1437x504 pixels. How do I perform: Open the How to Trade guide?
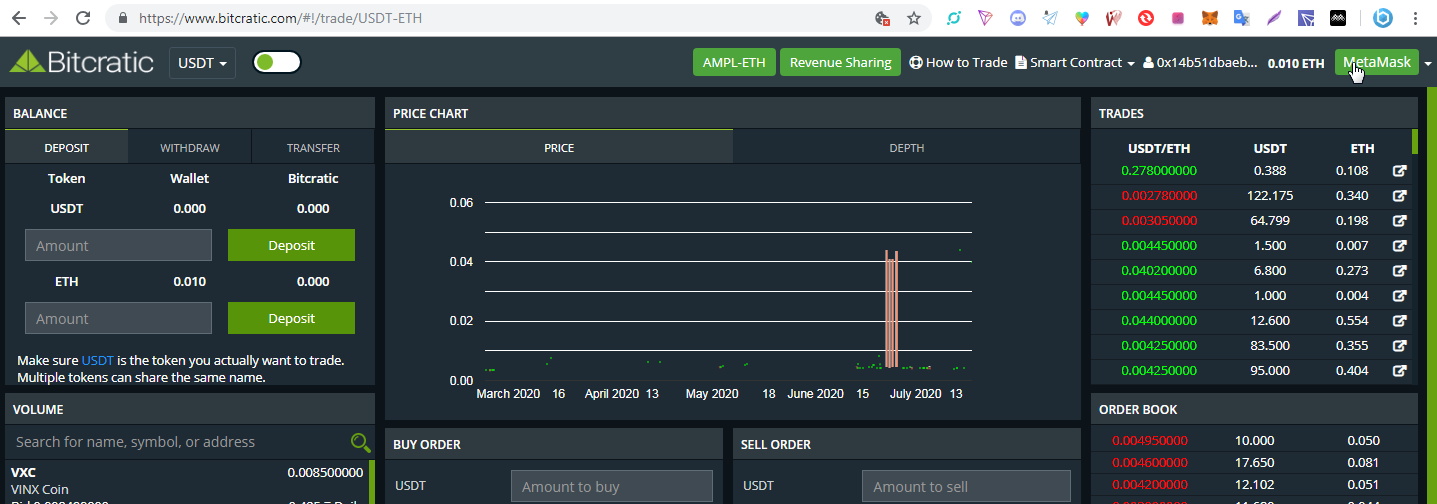tap(958, 62)
